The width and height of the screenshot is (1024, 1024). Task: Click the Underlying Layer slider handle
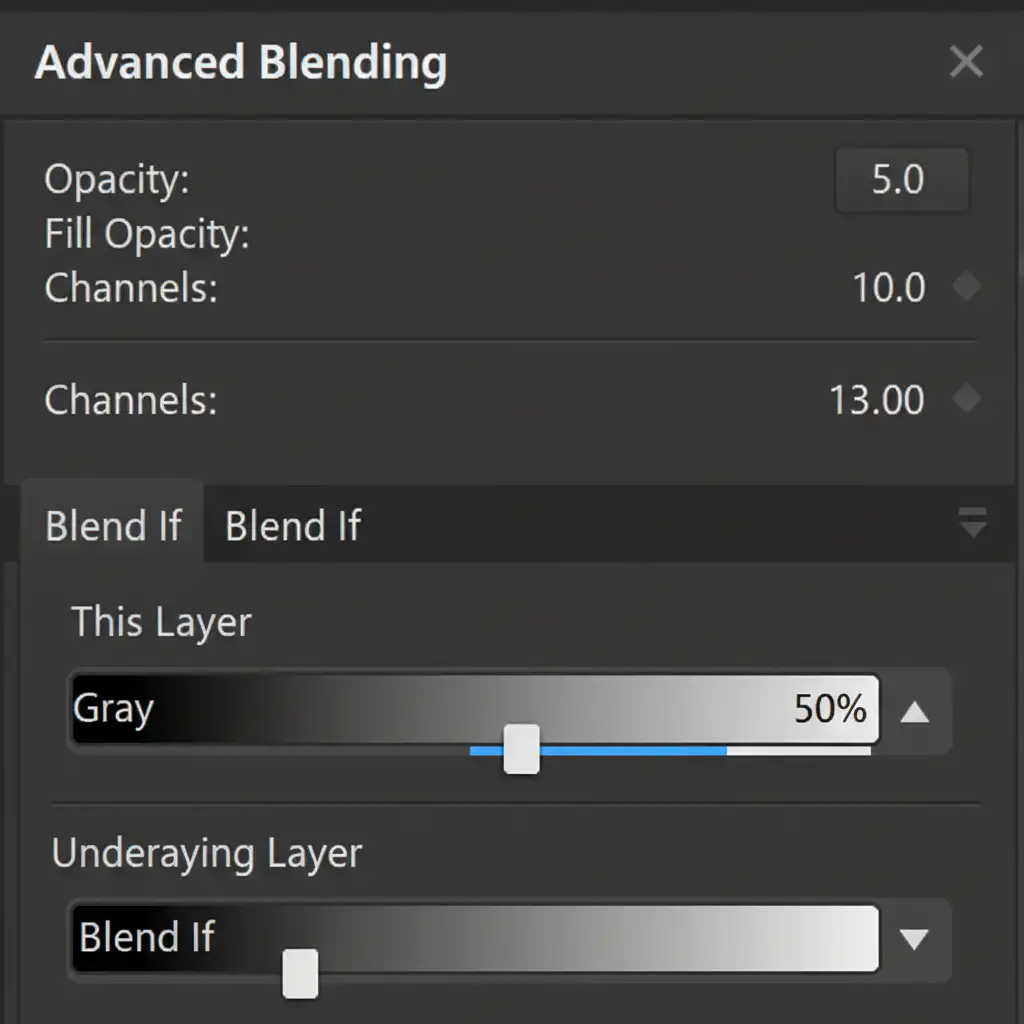pos(300,975)
